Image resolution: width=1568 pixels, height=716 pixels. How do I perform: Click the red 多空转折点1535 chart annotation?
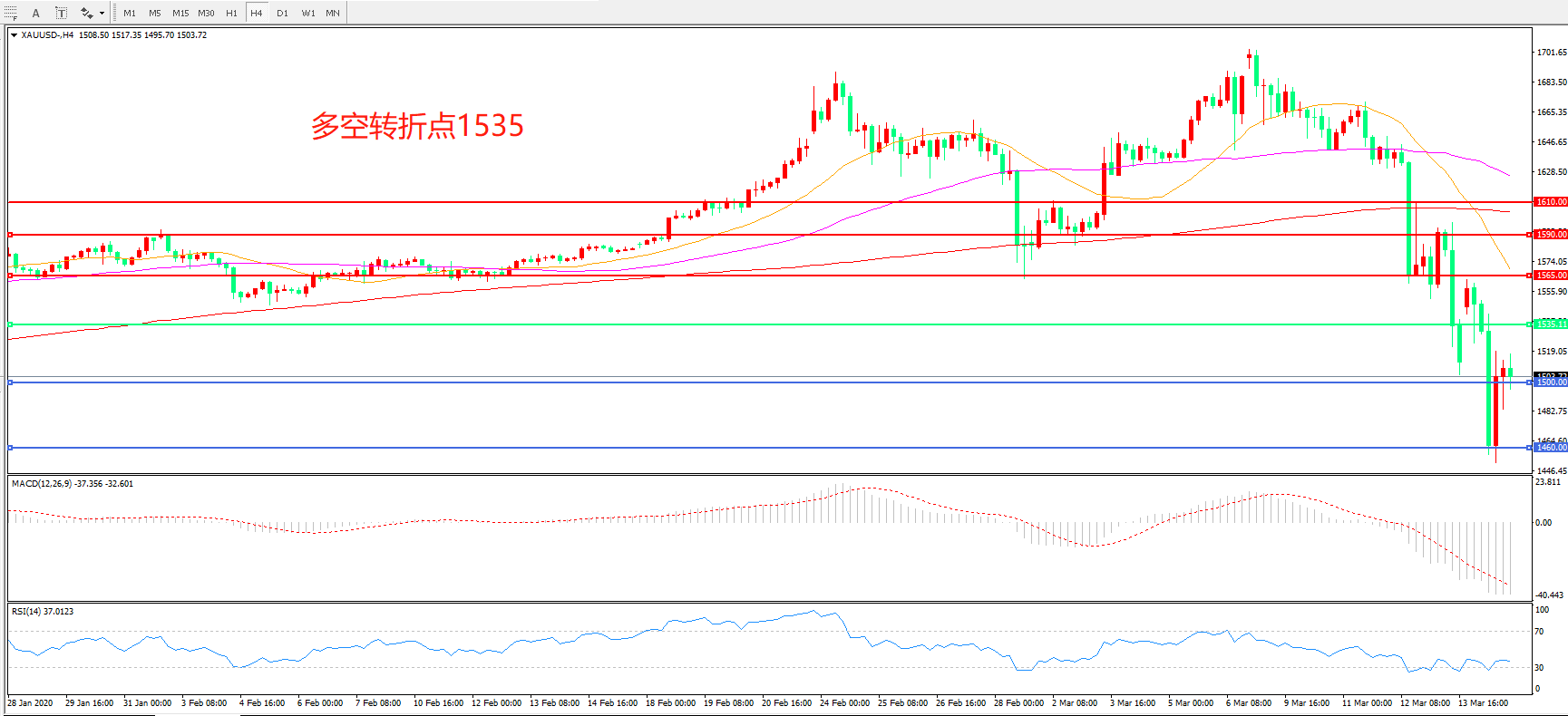pos(417,126)
